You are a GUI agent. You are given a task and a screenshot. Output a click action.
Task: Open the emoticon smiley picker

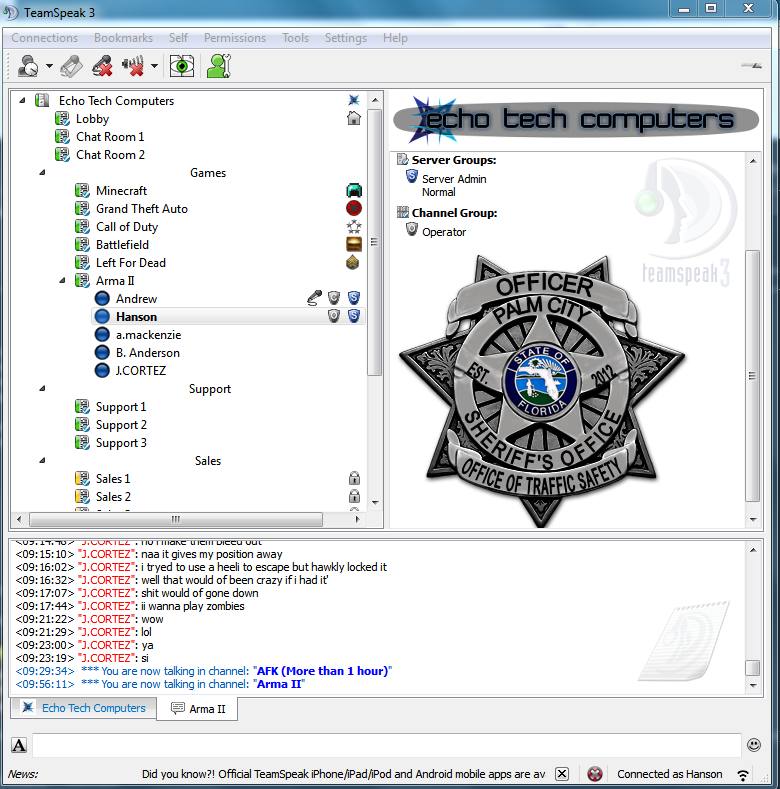pyautogui.click(x=754, y=745)
